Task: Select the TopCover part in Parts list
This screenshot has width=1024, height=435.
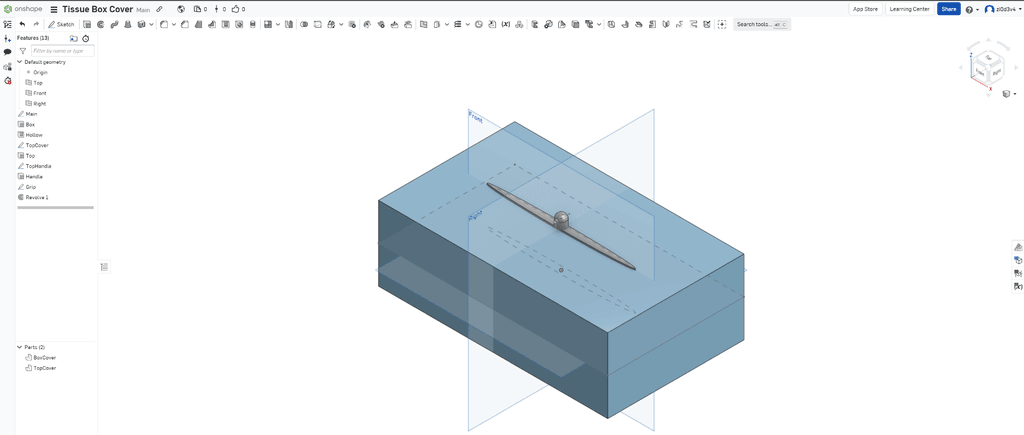Action: coord(44,368)
